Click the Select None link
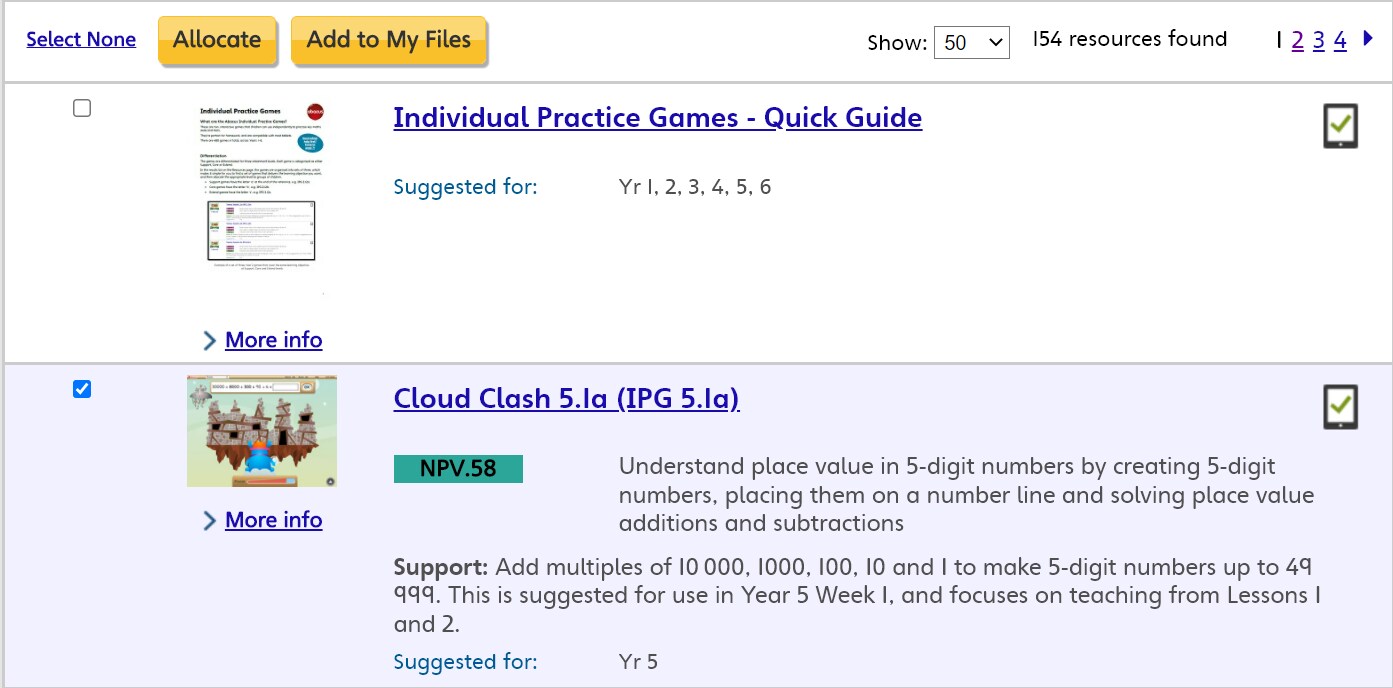Image resolution: width=1393 pixels, height=688 pixels. (81, 40)
